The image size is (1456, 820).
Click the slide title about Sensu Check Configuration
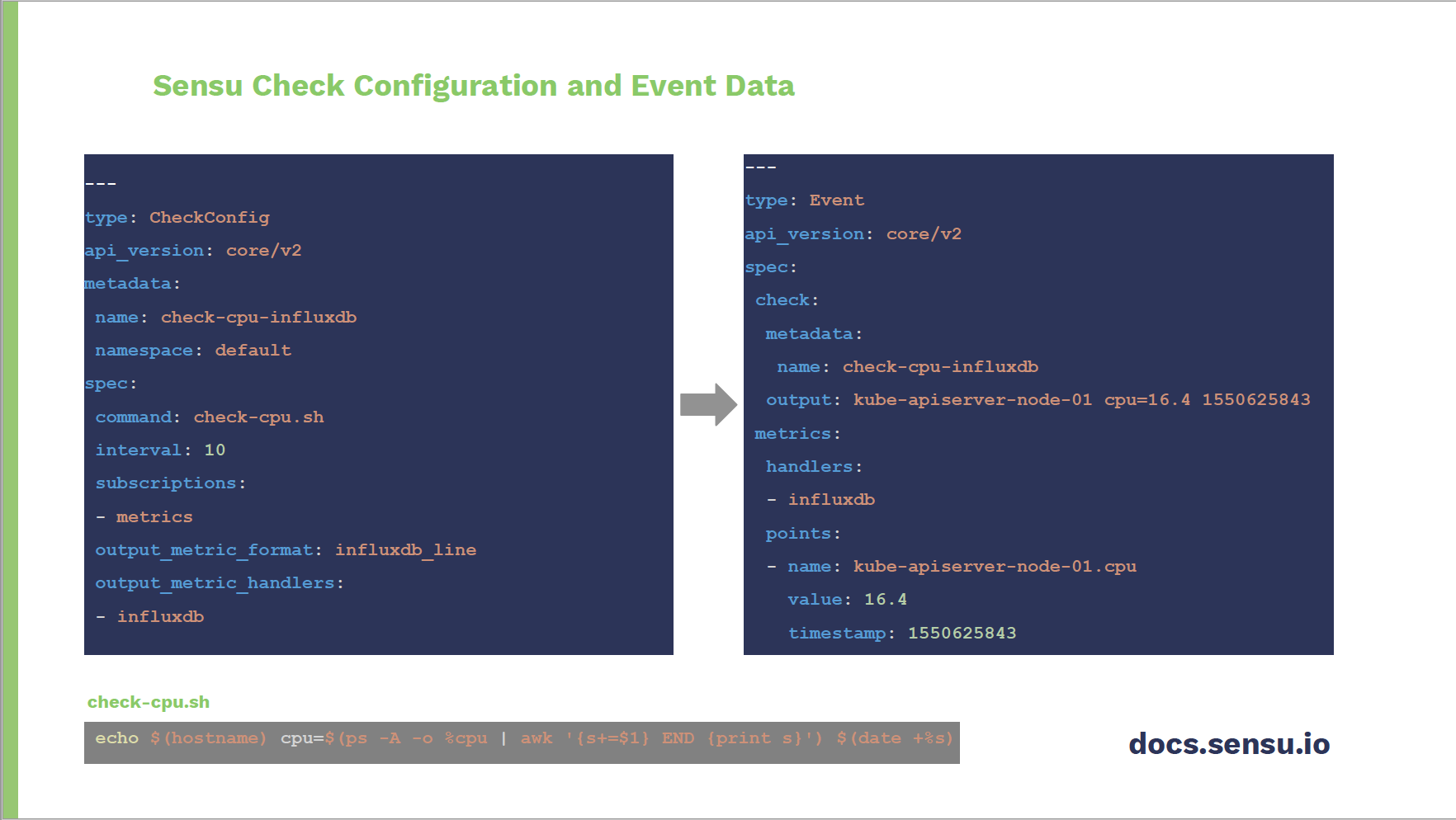pyautogui.click(x=473, y=86)
